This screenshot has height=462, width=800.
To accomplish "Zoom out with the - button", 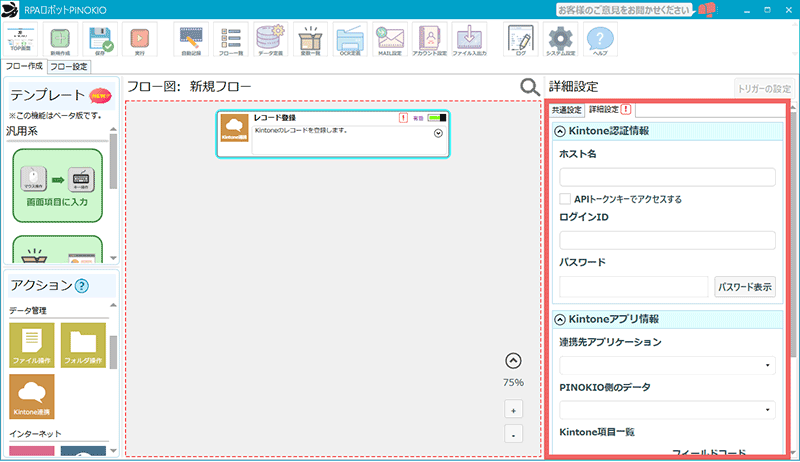I will pos(513,434).
